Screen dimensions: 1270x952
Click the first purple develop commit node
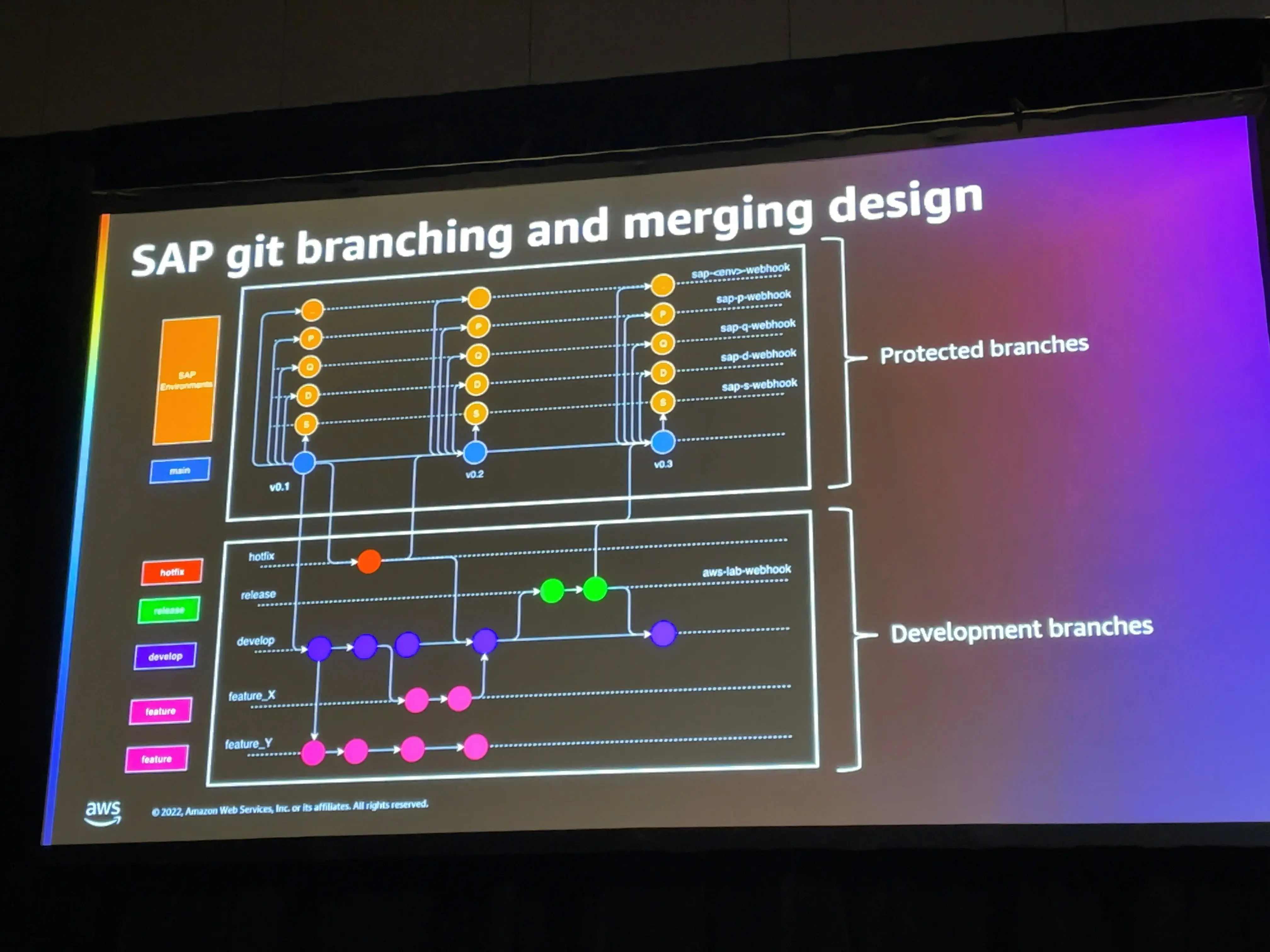coord(319,649)
